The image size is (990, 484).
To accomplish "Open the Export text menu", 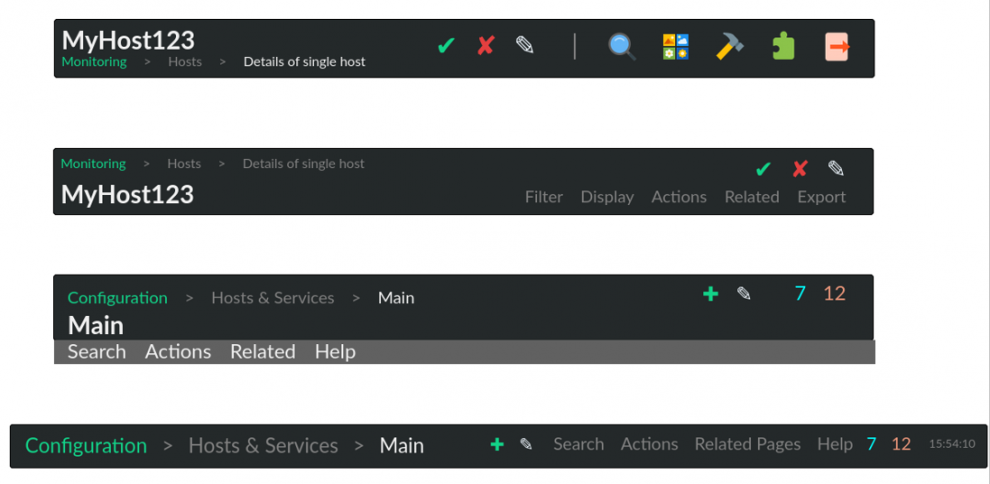I will [x=821, y=197].
